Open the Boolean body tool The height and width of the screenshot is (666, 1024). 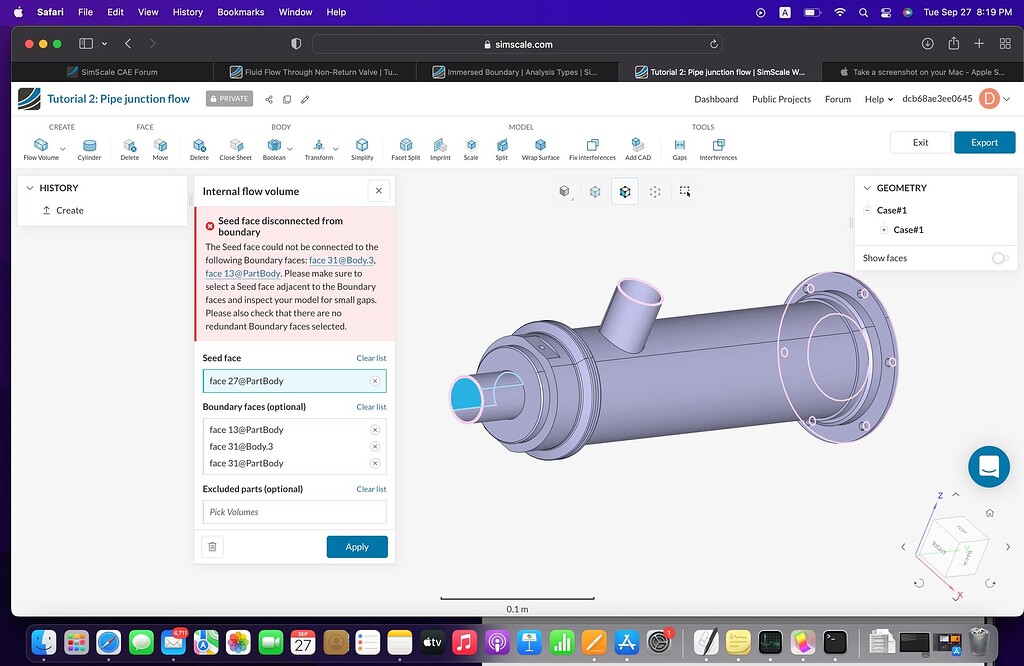click(x=276, y=144)
